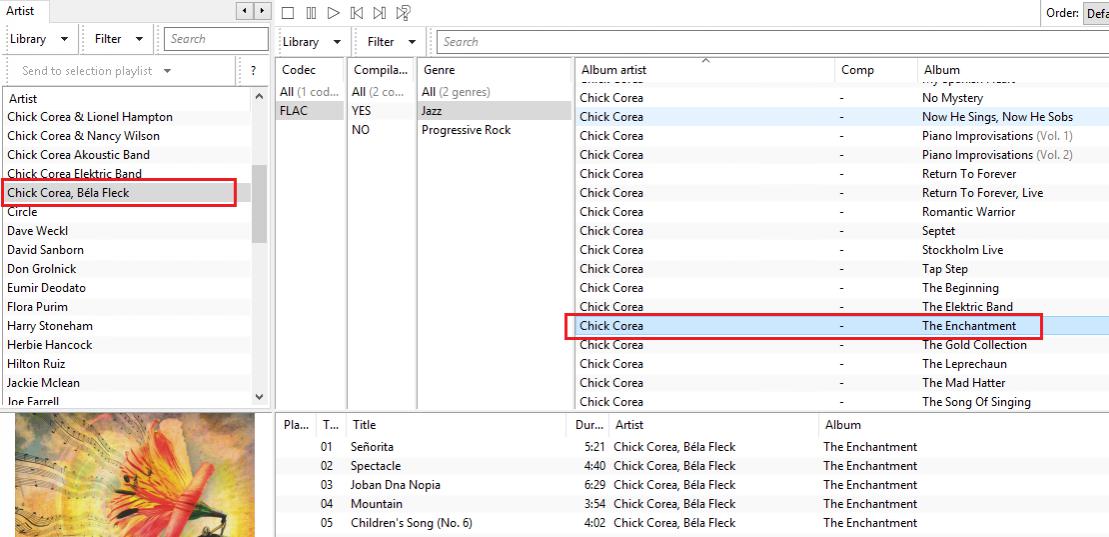
Task: Click the Stop playback button
Action: (x=288, y=13)
